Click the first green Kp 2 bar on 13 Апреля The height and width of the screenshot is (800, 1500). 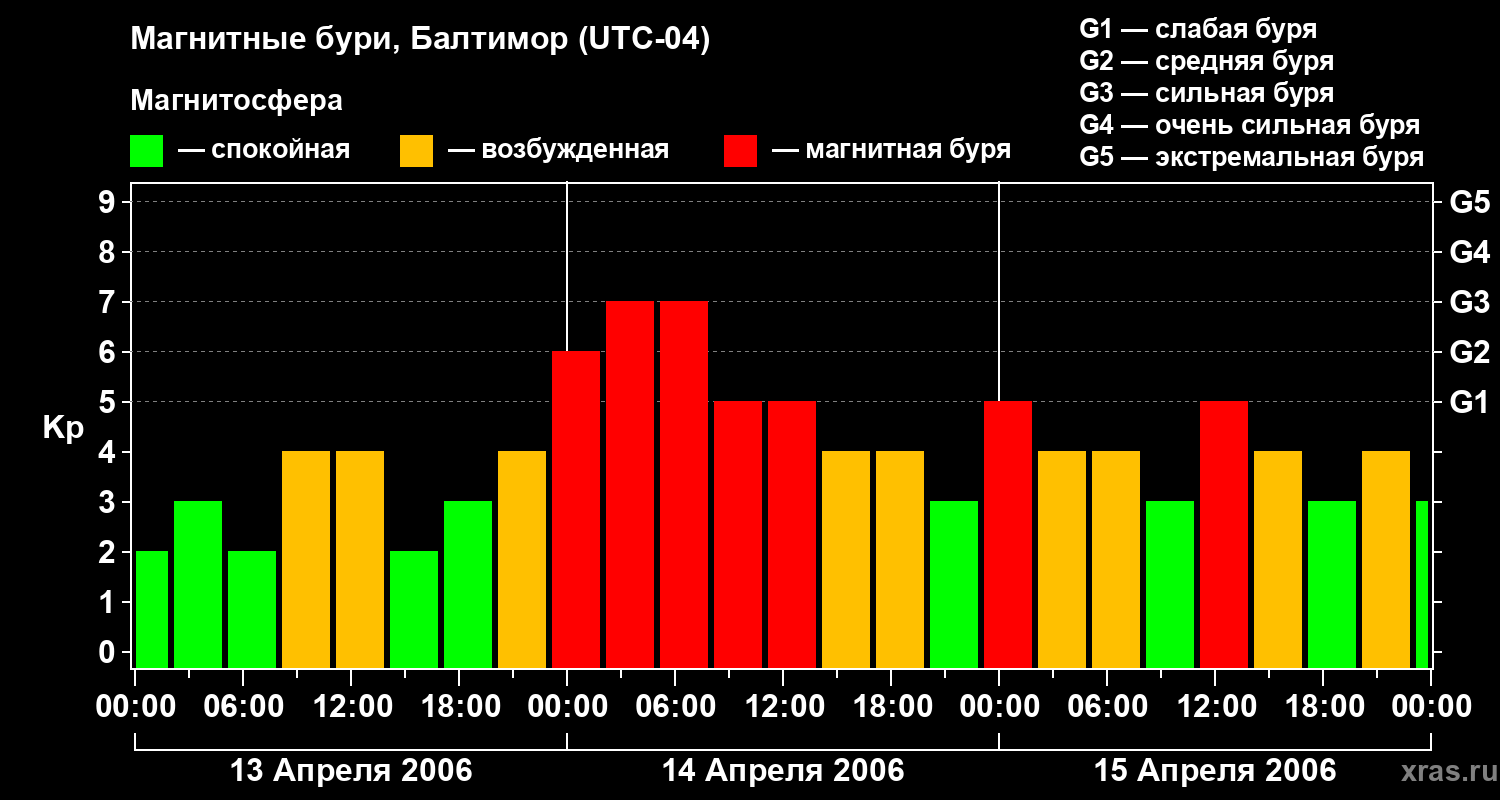click(152, 610)
